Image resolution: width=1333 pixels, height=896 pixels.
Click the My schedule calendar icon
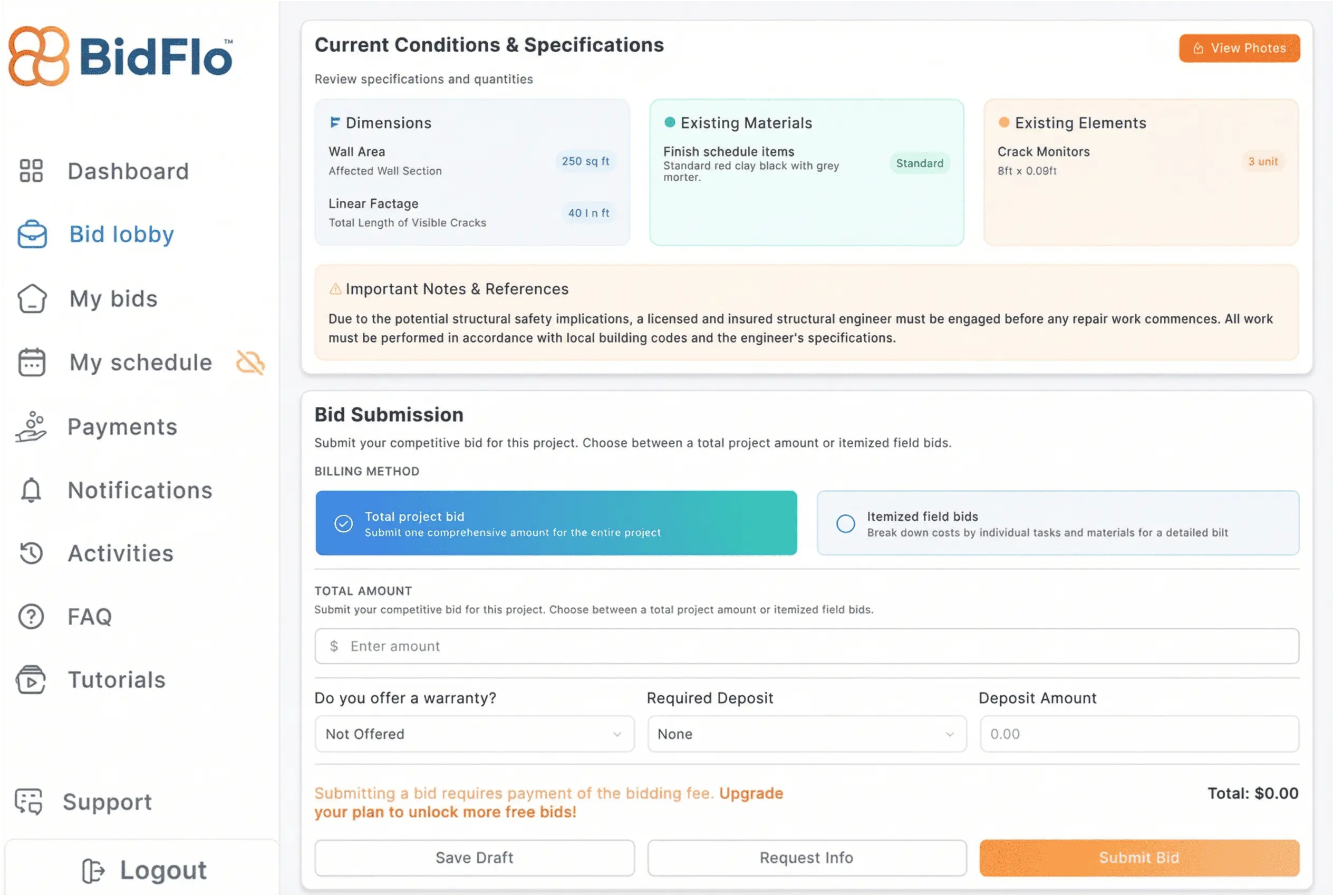tap(32, 362)
